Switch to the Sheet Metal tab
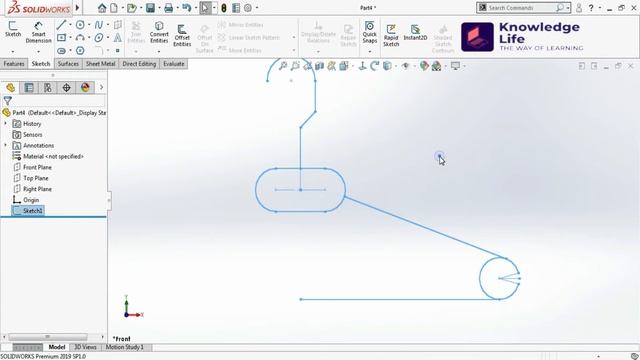The height and width of the screenshot is (360, 640). pyautogui.click(x=100, y=64)
